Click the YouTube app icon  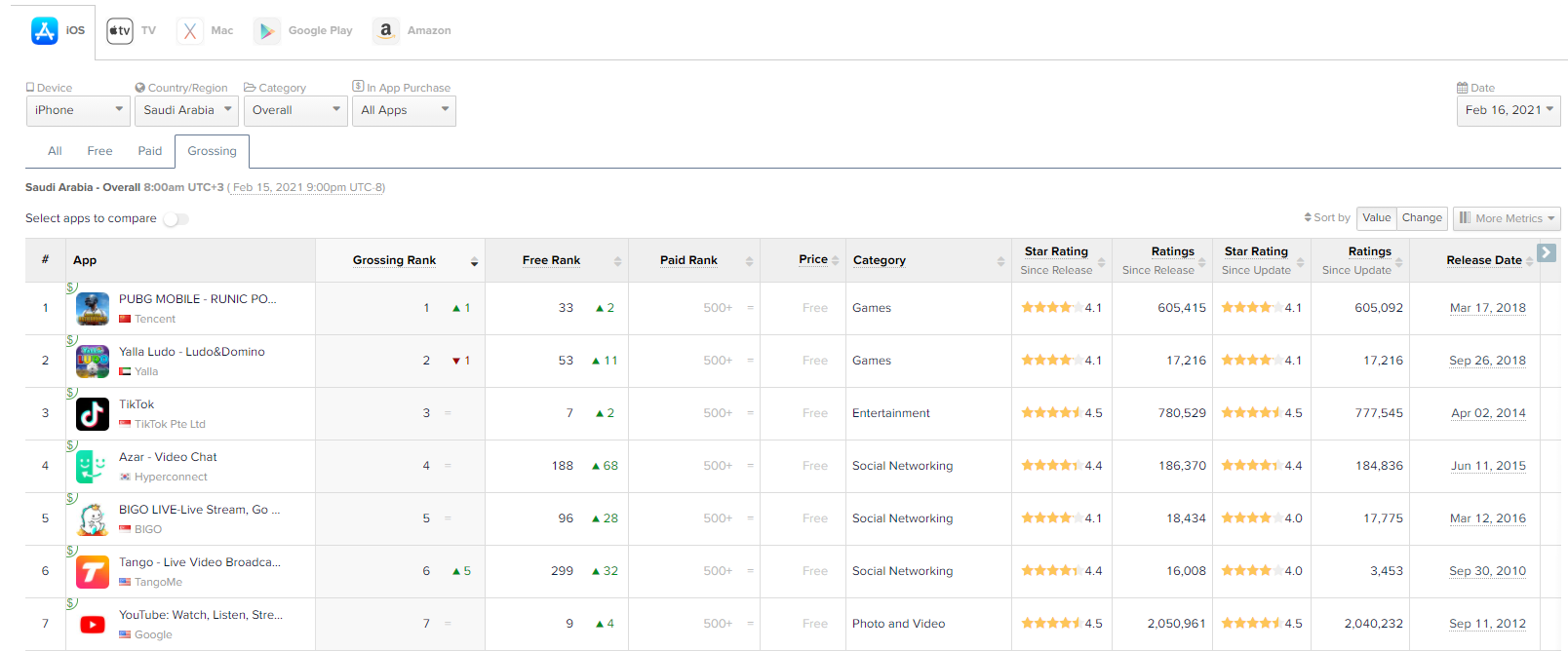coord(93,625)
